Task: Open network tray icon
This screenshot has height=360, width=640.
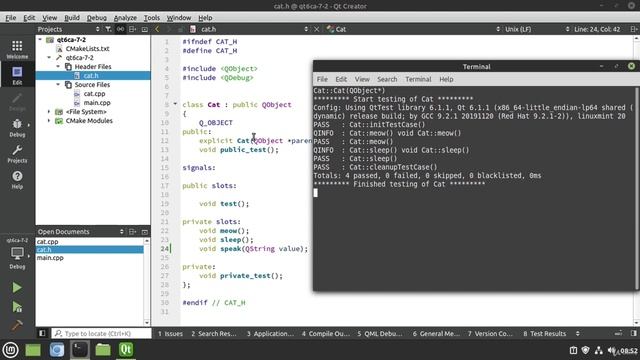Action: (598, 350)
